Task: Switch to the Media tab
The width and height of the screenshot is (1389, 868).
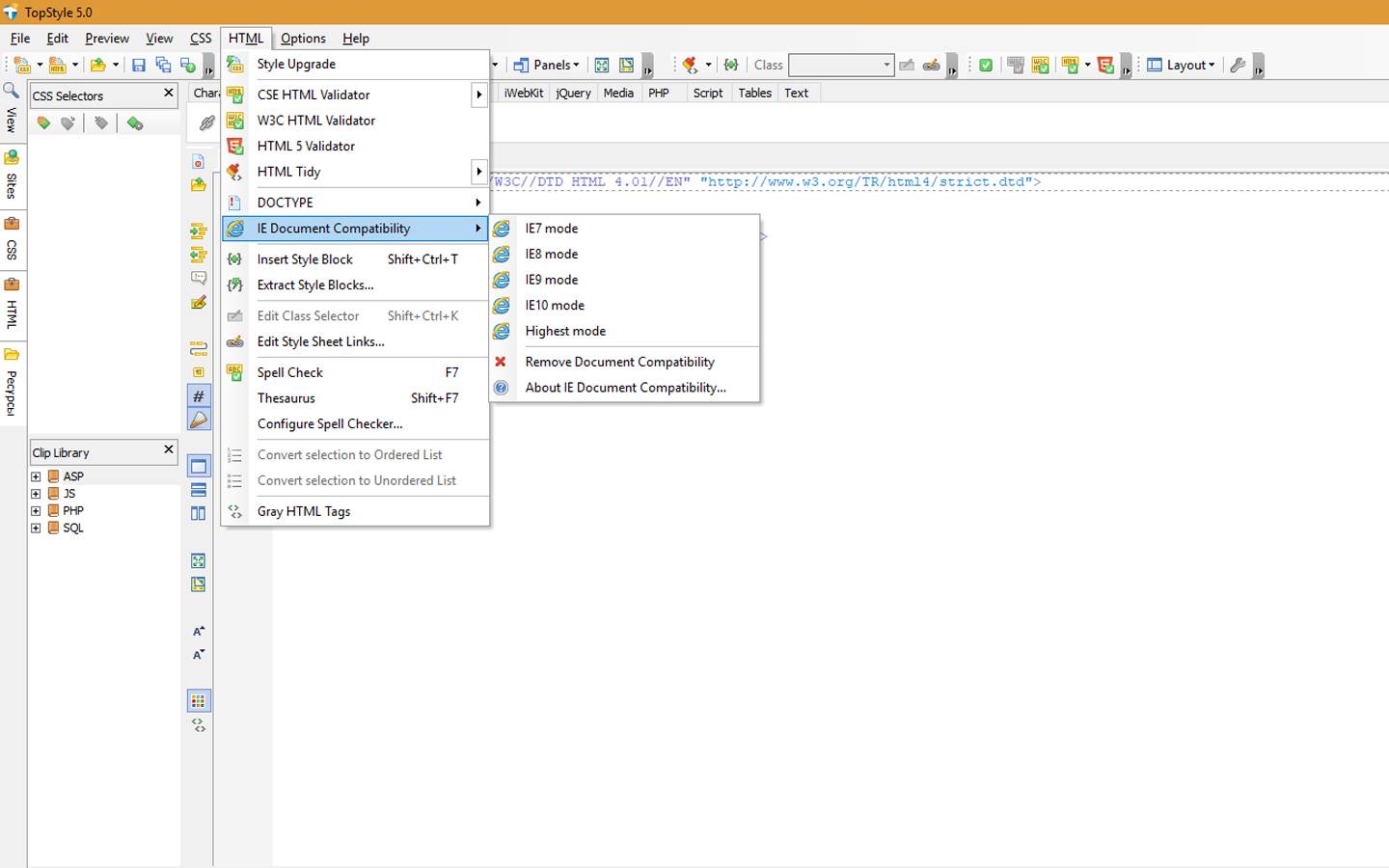Action: pos(618,93)
